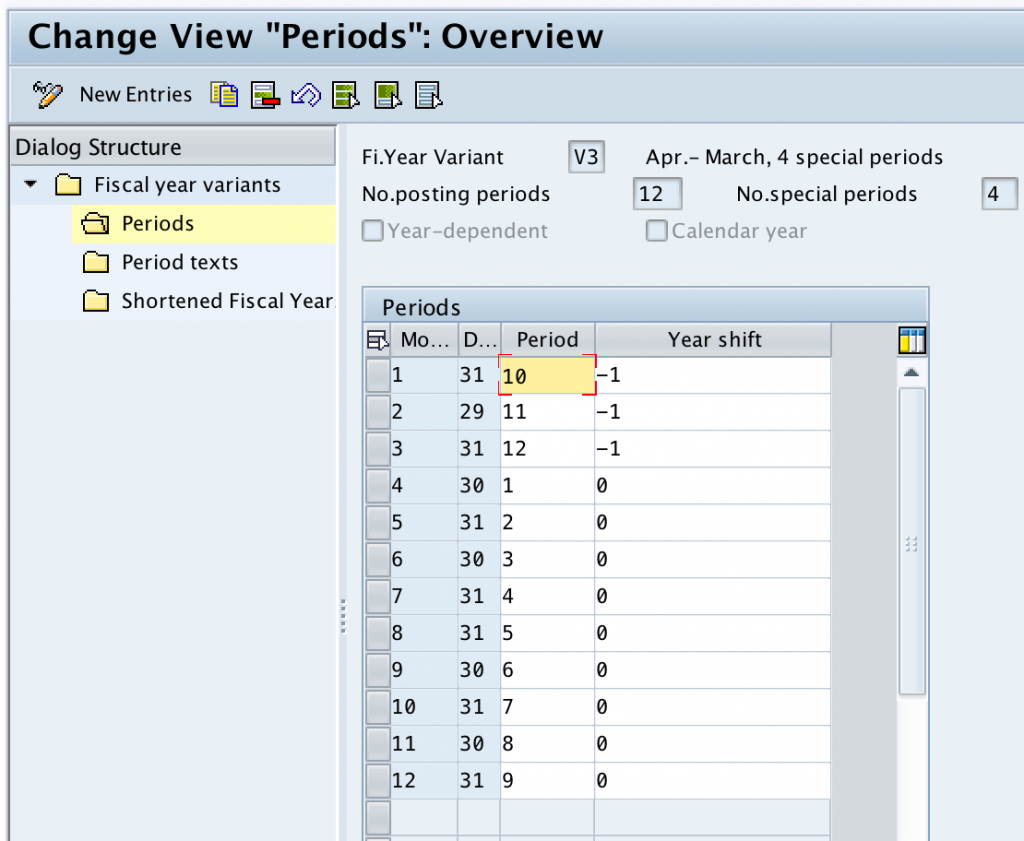Click the Year shift field for month 10
Image resolution: width=1024 pixels, height=841 pixels.
click(712, 707)
